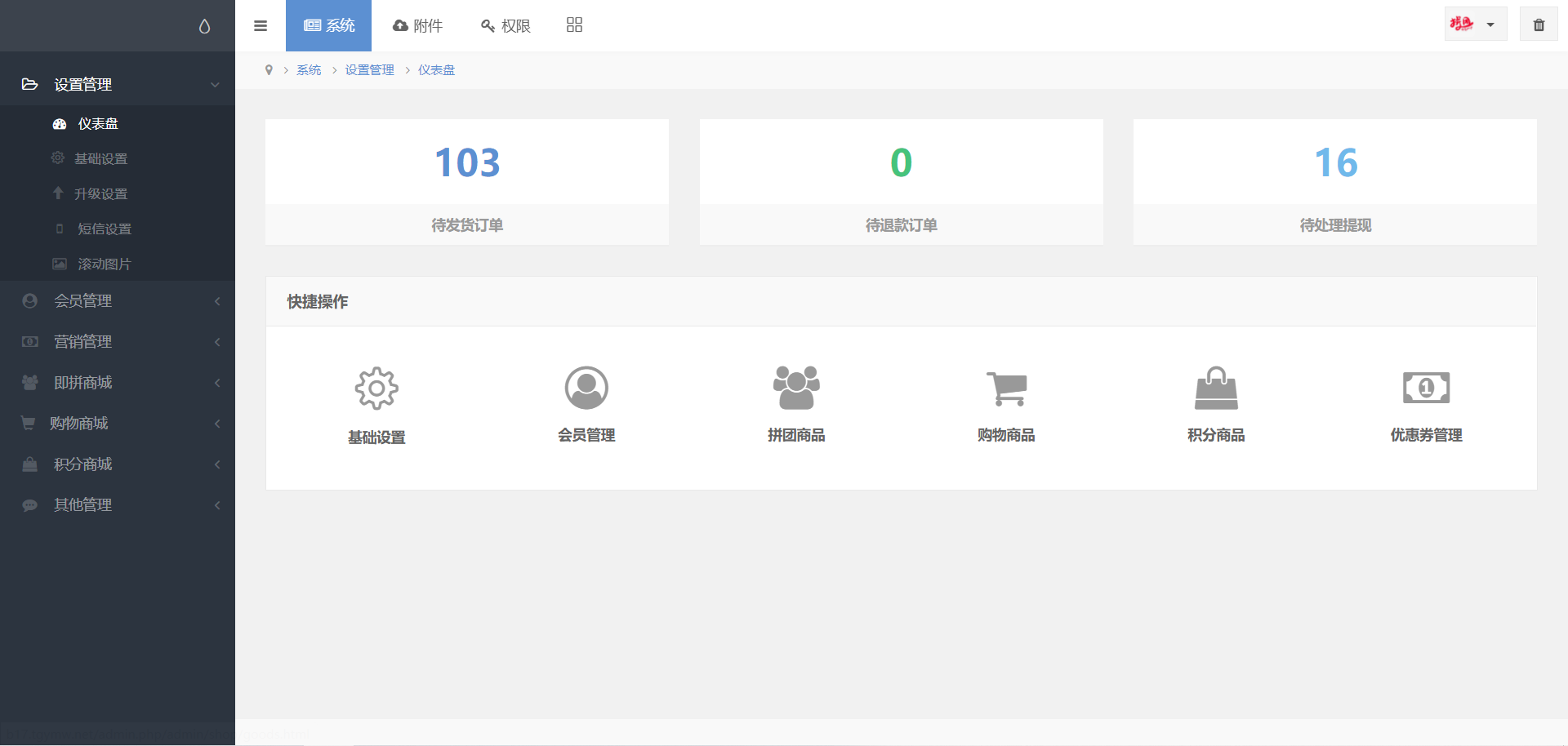This screenshot has width=1568, height=746.
Task: Open the 购物商品 shopping cart shortcut
Action: tap(1006, 388)
